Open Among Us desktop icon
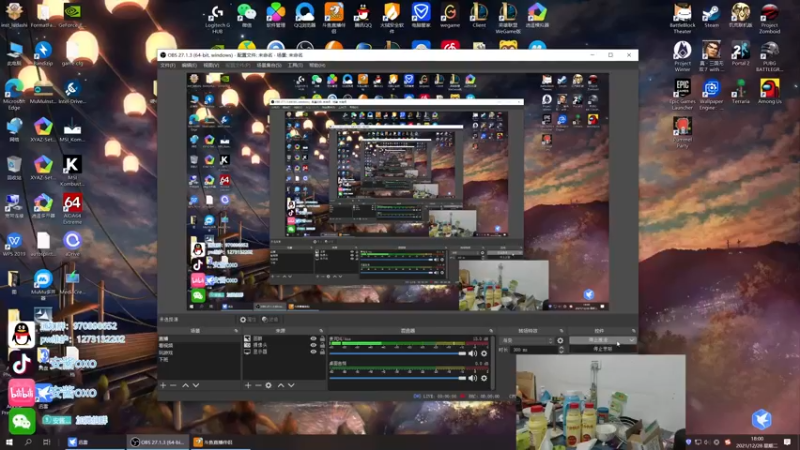The height and width of the screenshot is (450, 800). point(769,92)
